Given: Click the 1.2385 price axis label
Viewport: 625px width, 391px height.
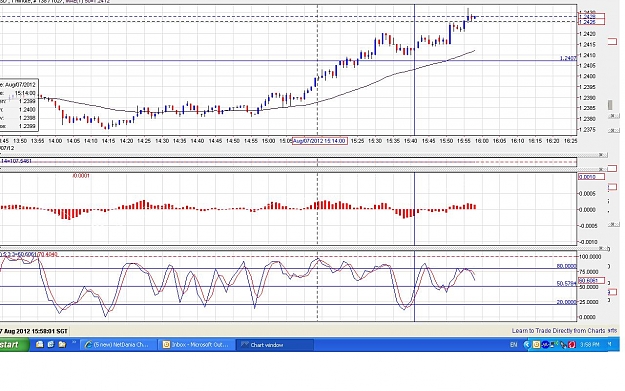Looking at the screenshot, I should point(588,108).
